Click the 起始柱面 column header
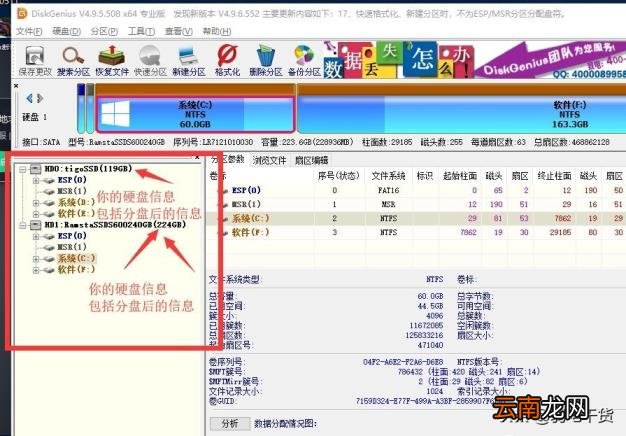Viewport: 626px width, 436px height. [x=460, y=176]
